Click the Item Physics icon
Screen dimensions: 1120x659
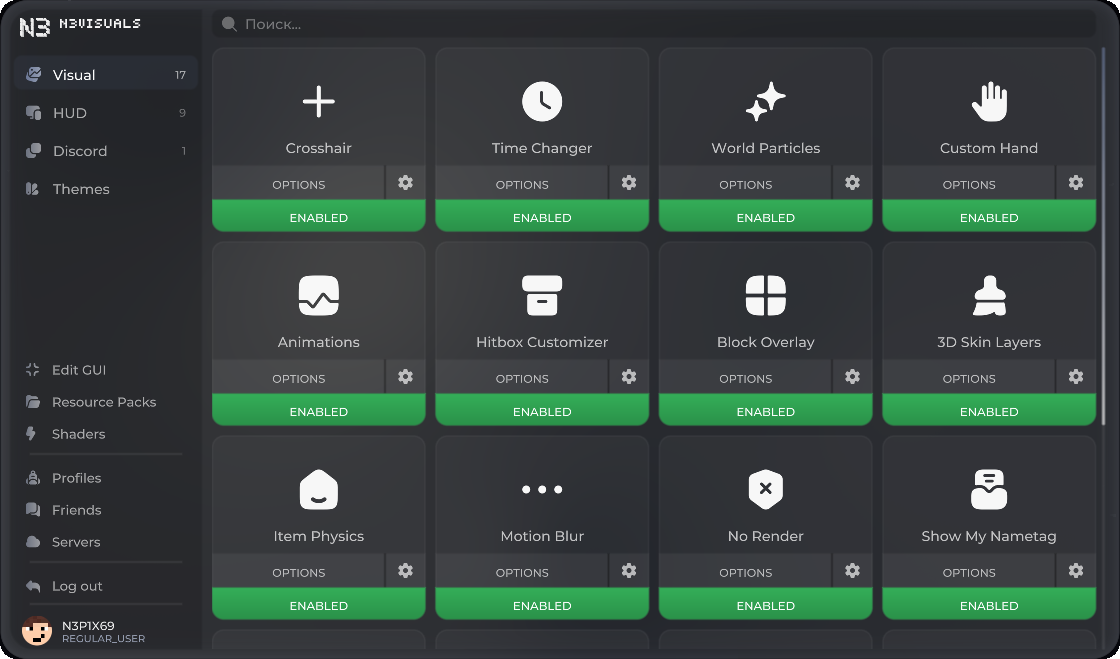coord(319,490)
